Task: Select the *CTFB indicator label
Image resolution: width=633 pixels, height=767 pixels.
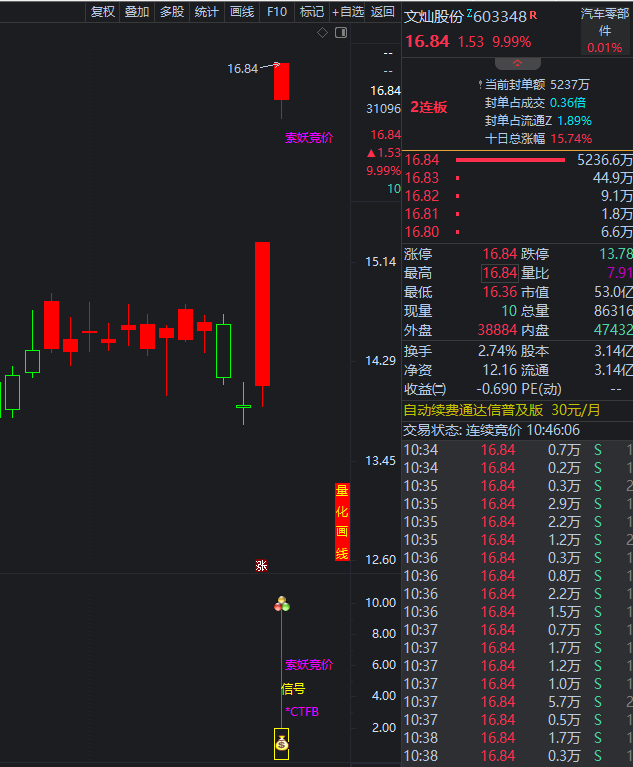Action: (x=302, y=712)
